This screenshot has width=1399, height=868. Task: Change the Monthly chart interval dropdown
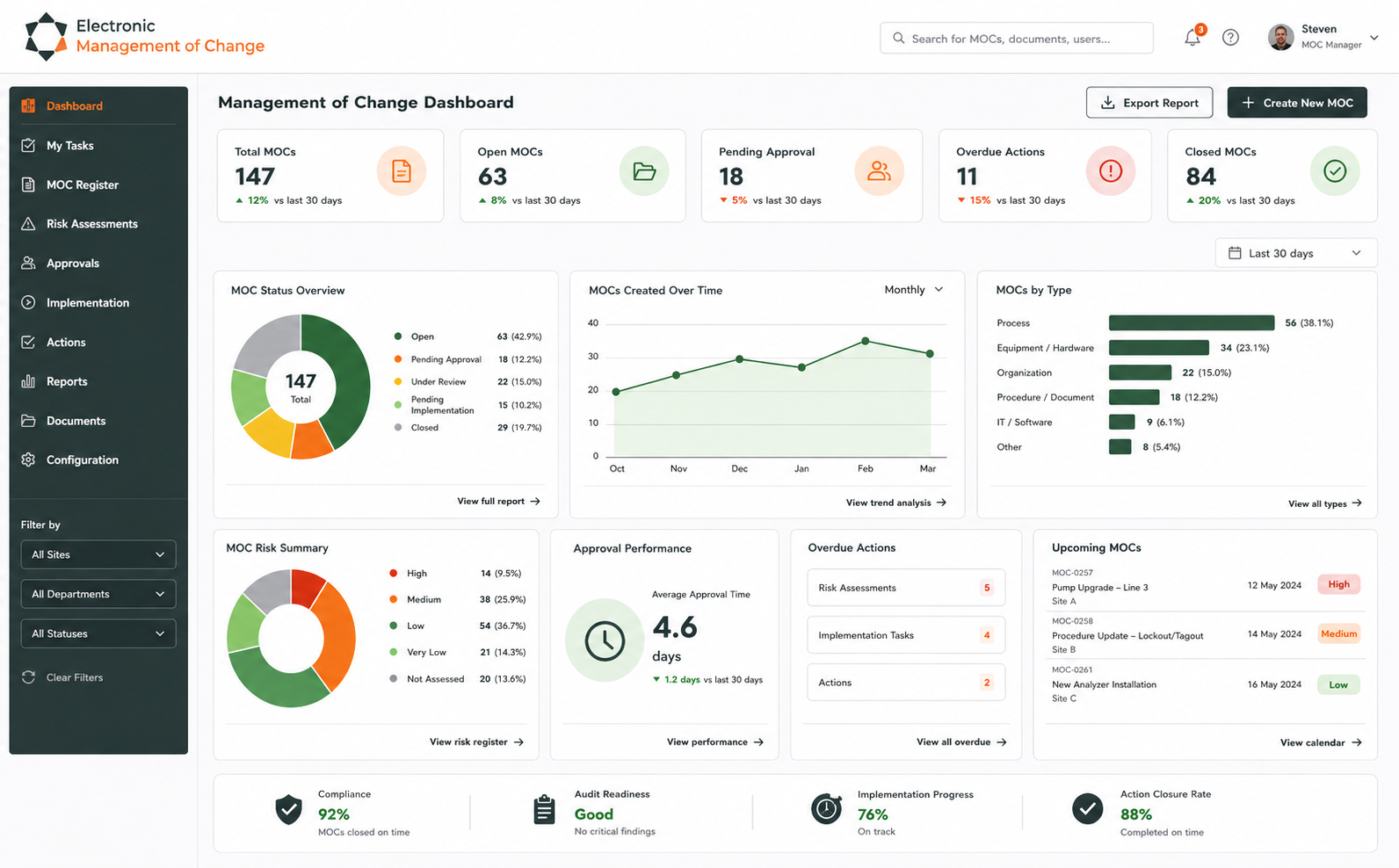(914, 290)
